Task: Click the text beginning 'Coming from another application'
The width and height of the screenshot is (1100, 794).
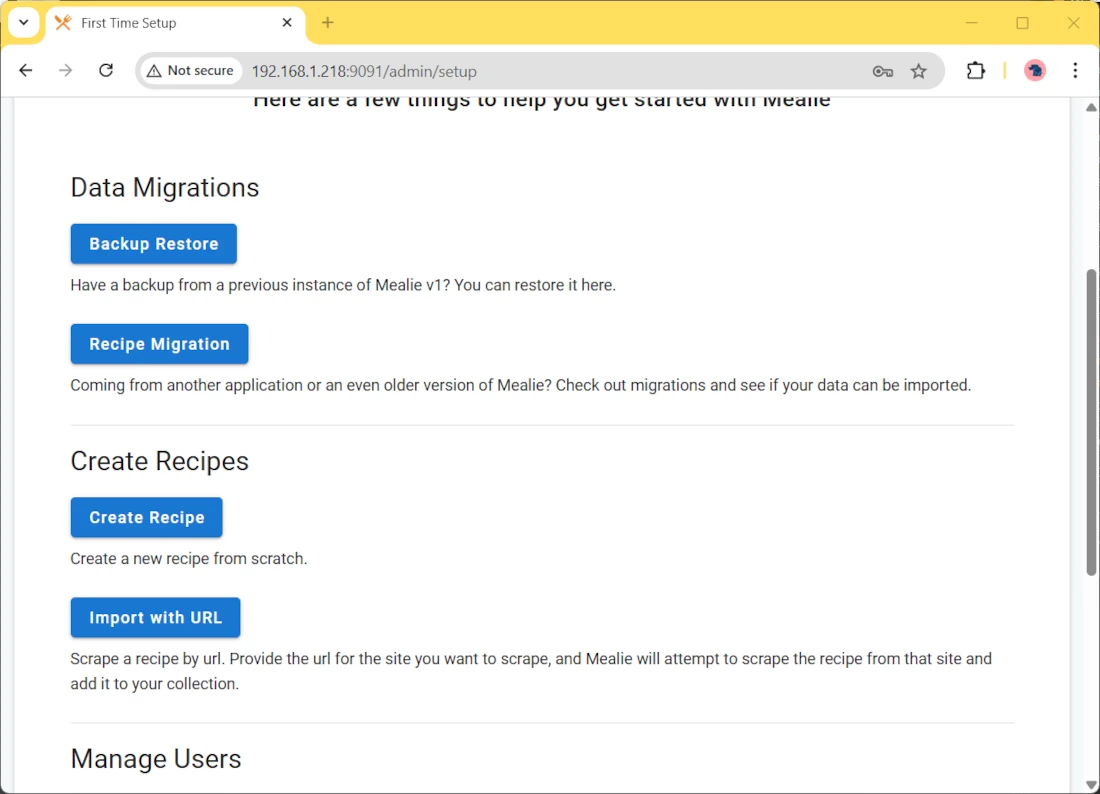Action: tap(521, 386)
